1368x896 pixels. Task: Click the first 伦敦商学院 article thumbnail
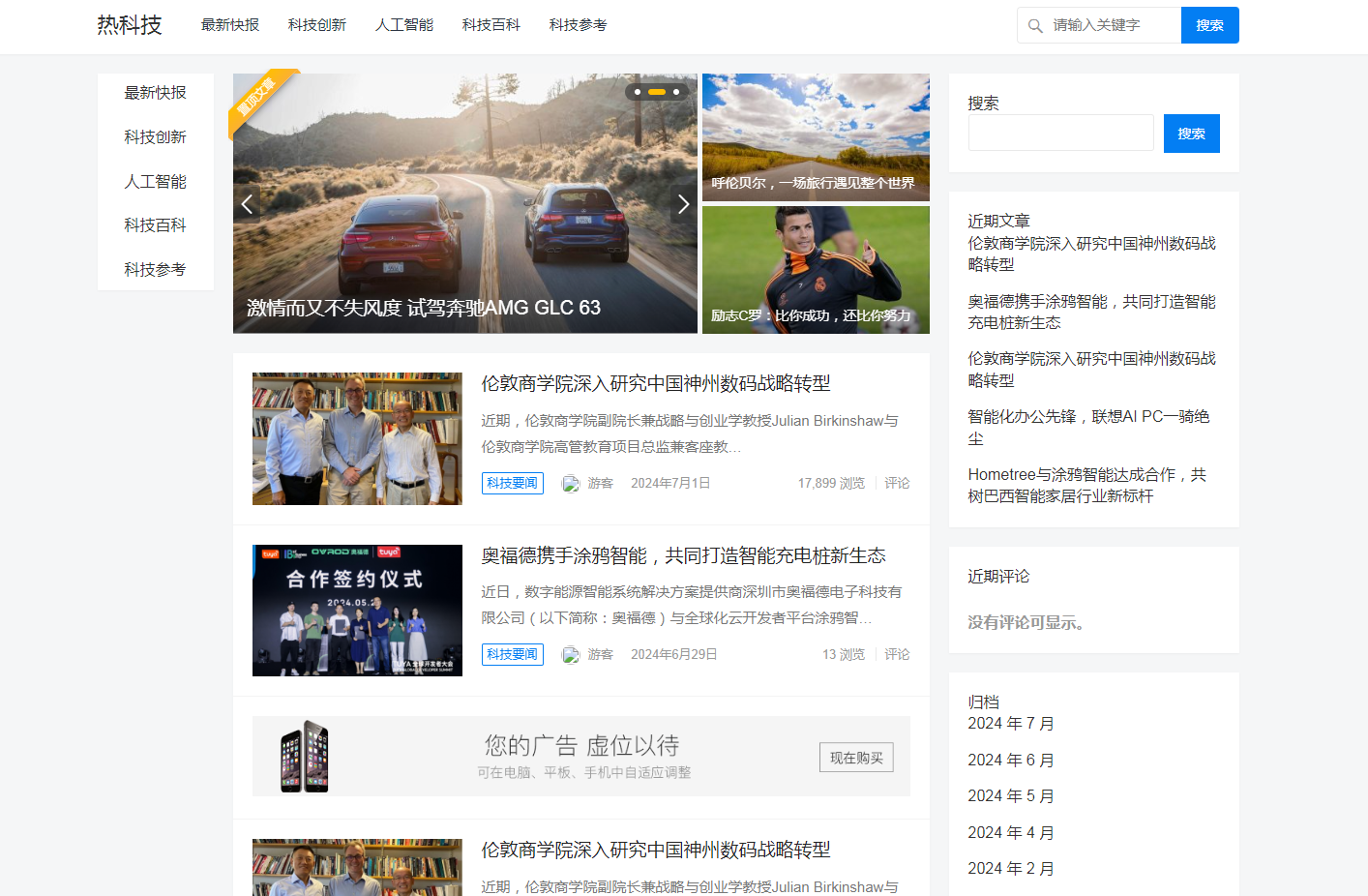tap(357, 438)
